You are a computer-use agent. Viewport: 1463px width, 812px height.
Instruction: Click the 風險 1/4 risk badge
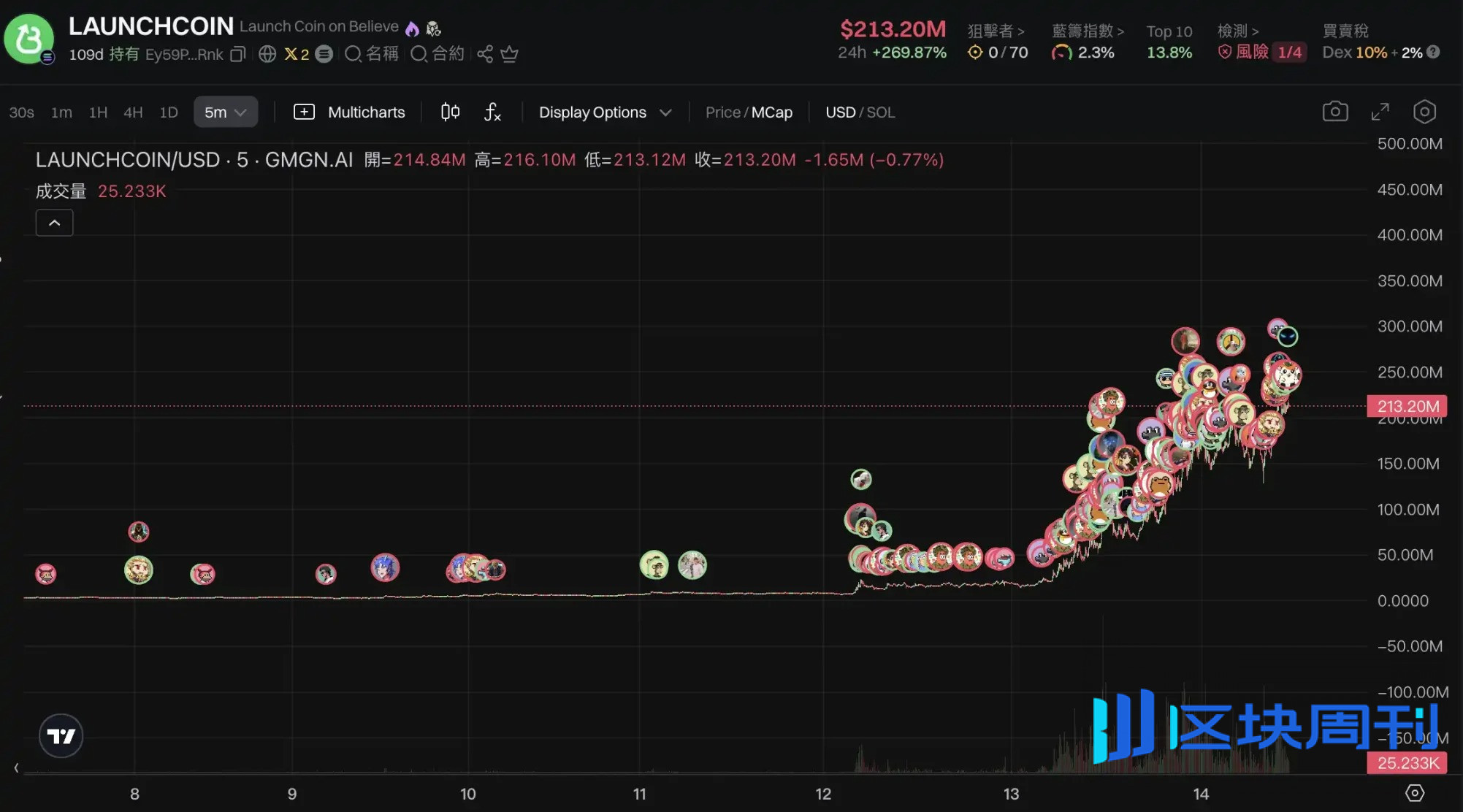[1261, 53]
